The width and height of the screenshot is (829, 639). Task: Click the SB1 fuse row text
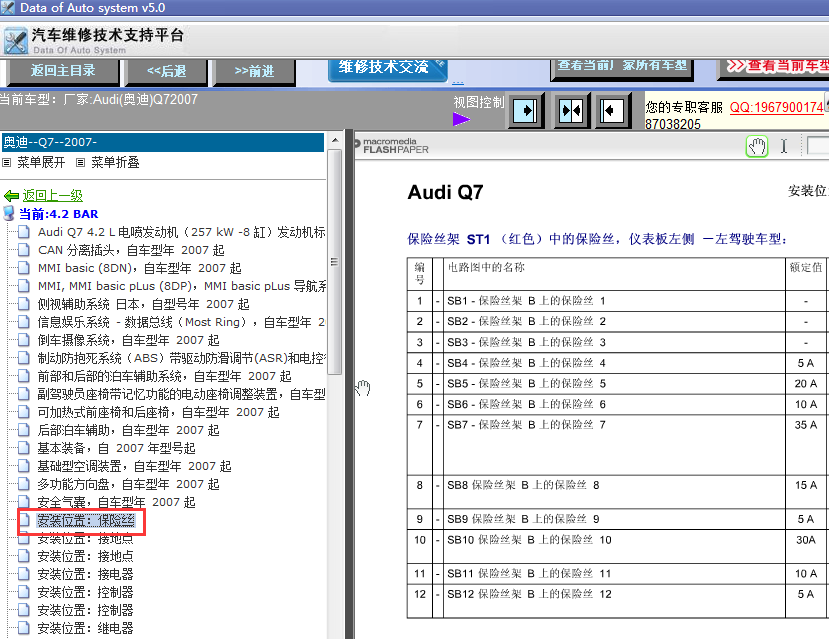pos(526,301)
